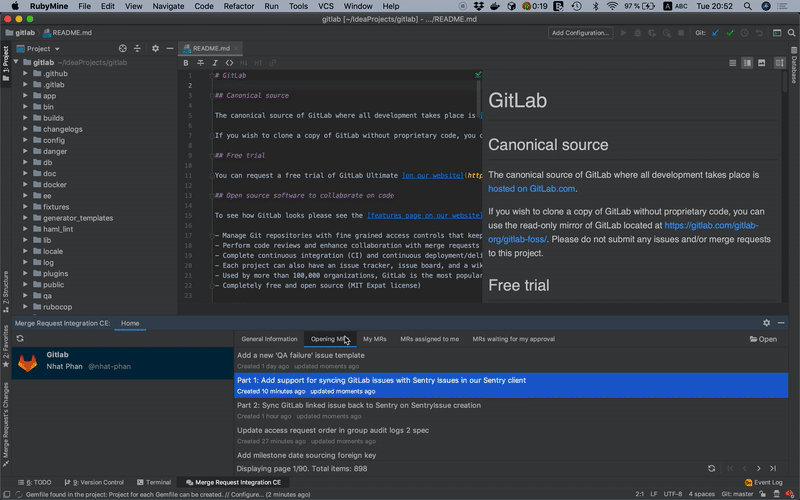Minimize the Merge Request Integration panel
The width and height of the screenshot is (800, 500).
coord(781,322)
